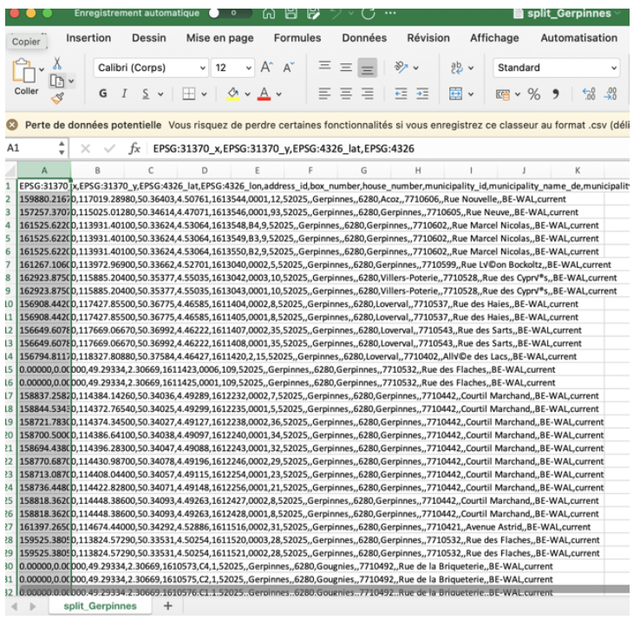
Task: Align text right icon
Action: pyautogui.click(x=367, y=94)
